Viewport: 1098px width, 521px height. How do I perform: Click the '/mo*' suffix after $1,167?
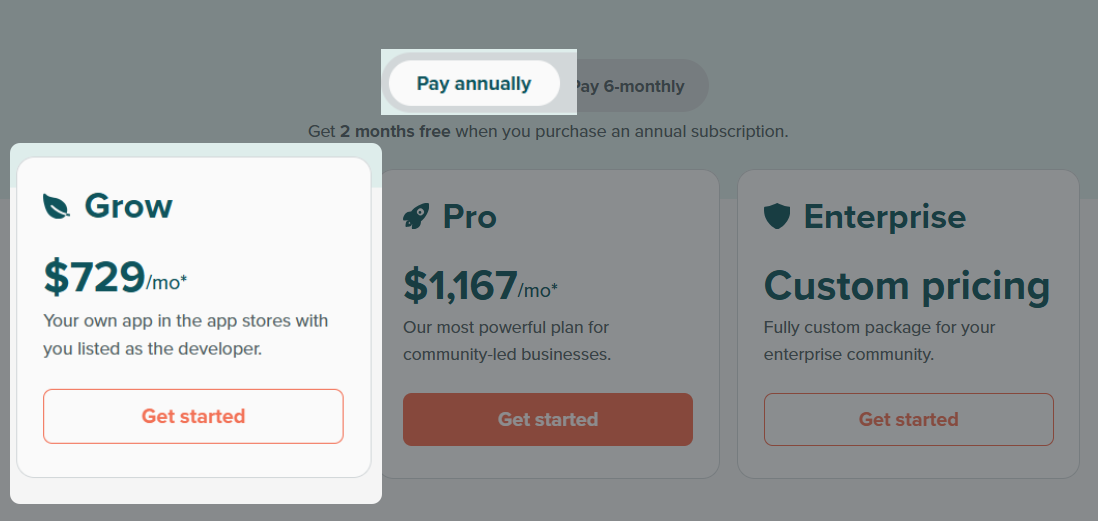pos(538,290)
